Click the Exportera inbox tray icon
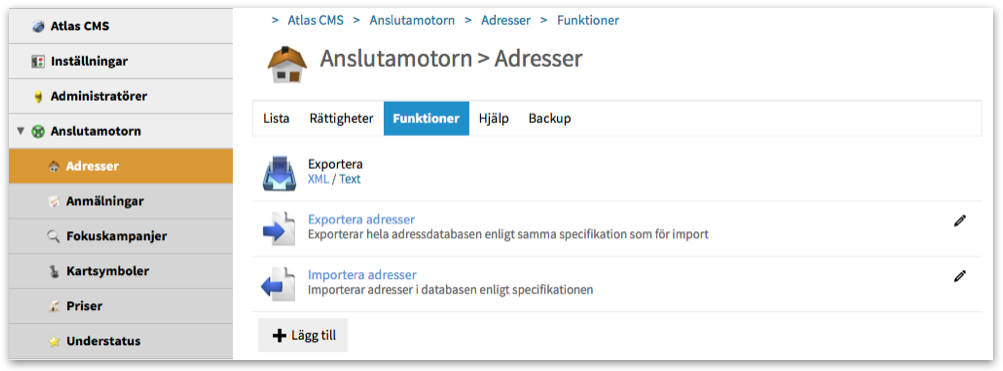Image resolution: width=1003 pixels, height=371 pixels. pyautogui.click(x=279, y=173)
